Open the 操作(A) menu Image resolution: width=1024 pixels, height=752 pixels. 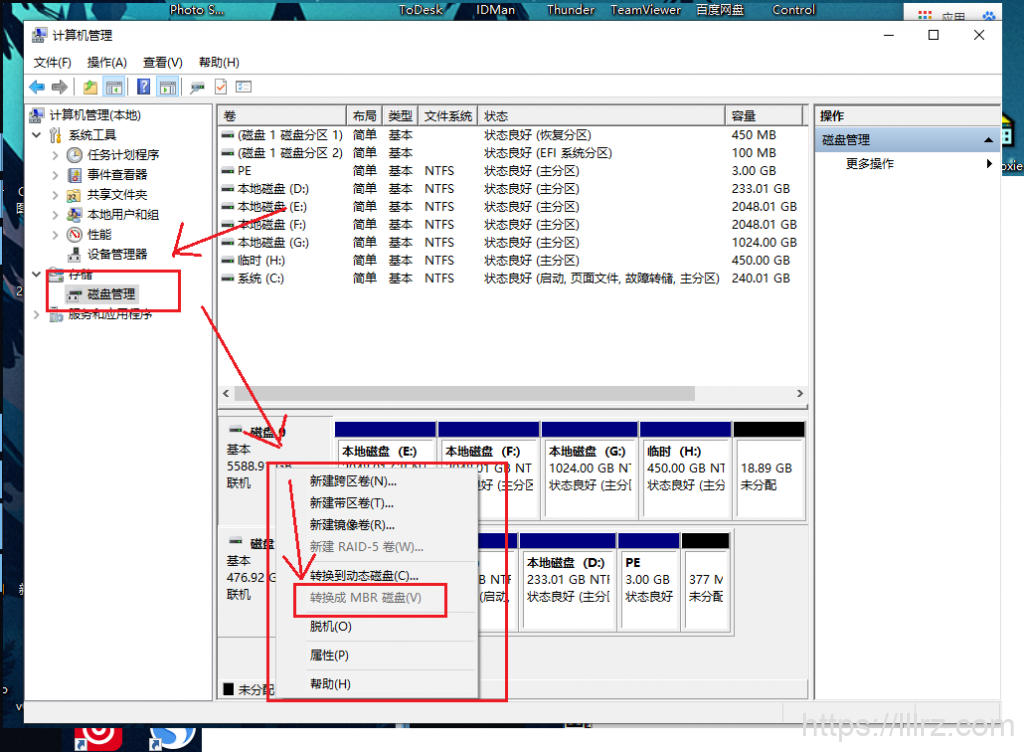[107, 62]
